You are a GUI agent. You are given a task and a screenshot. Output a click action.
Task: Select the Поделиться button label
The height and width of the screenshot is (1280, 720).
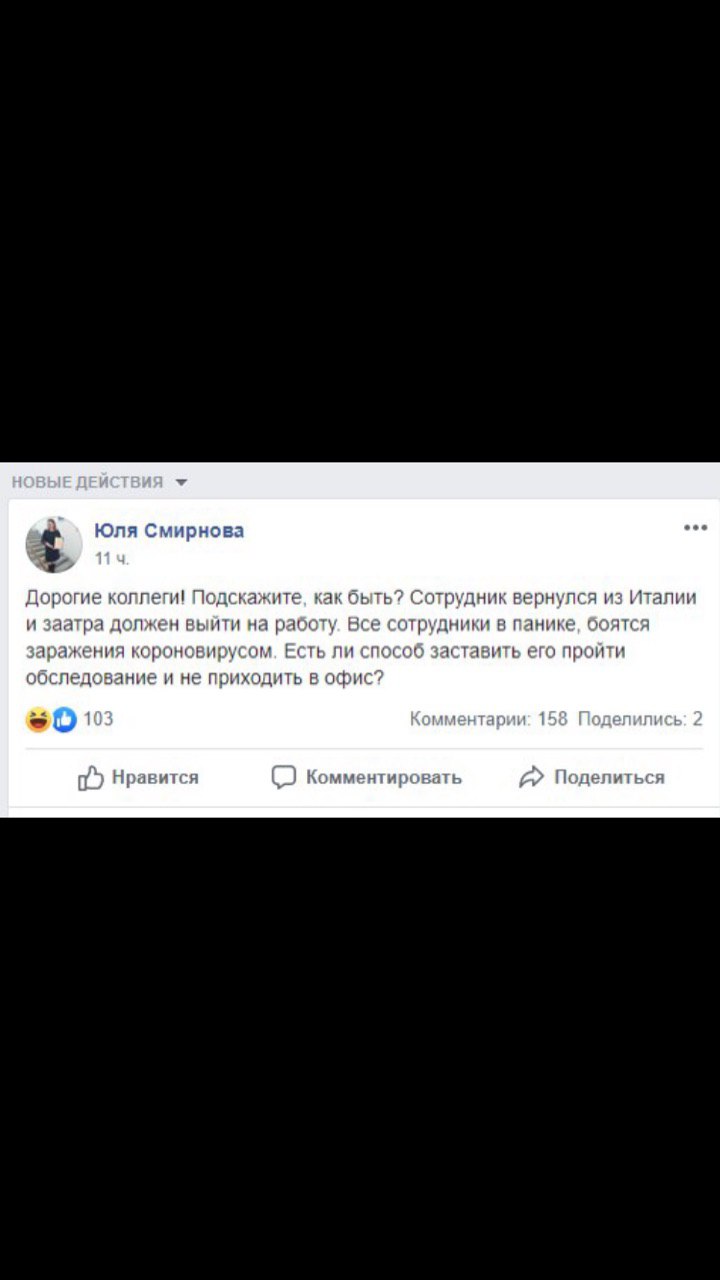tap(609, 777)
